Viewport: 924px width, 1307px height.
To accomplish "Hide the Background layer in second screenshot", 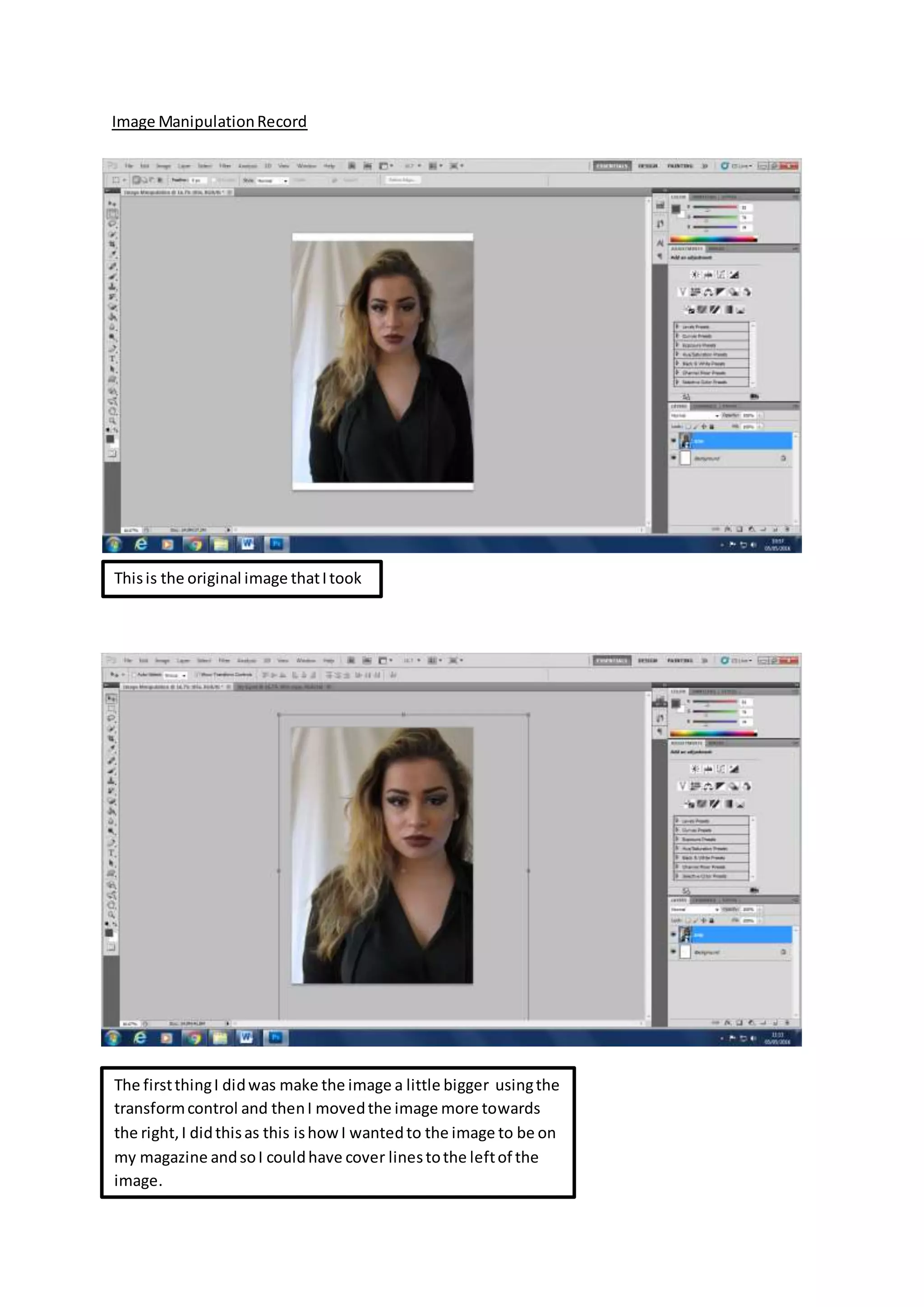I will coord(674,952).
